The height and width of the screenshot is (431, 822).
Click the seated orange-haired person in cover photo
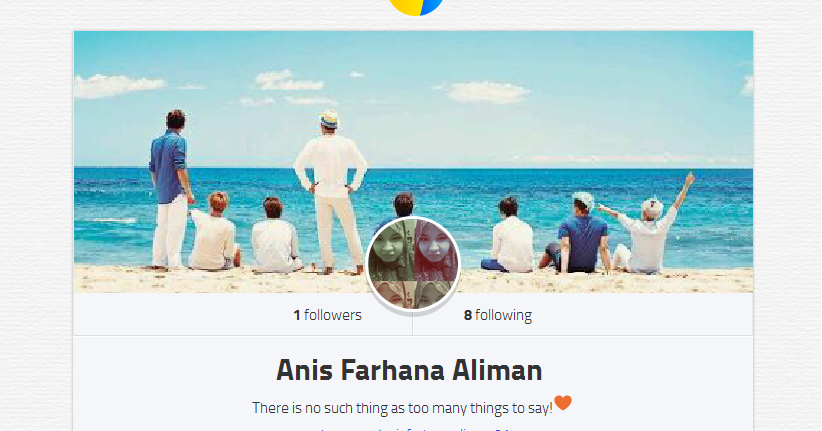point(214,232)
